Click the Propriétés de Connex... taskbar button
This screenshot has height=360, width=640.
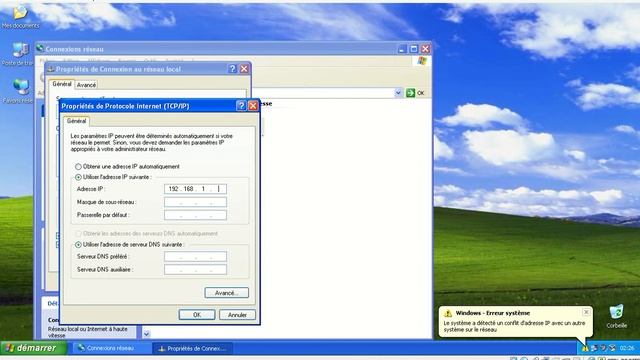point(193,348)
